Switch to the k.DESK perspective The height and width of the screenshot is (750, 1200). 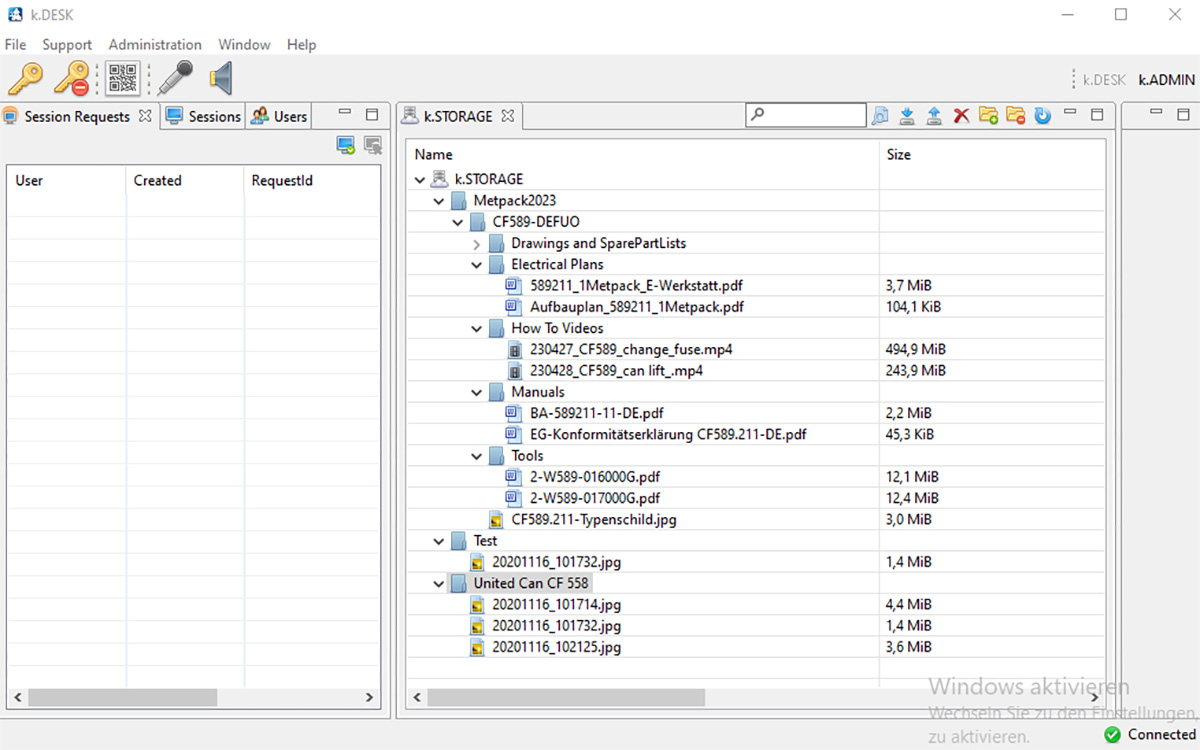[1104, 79]
